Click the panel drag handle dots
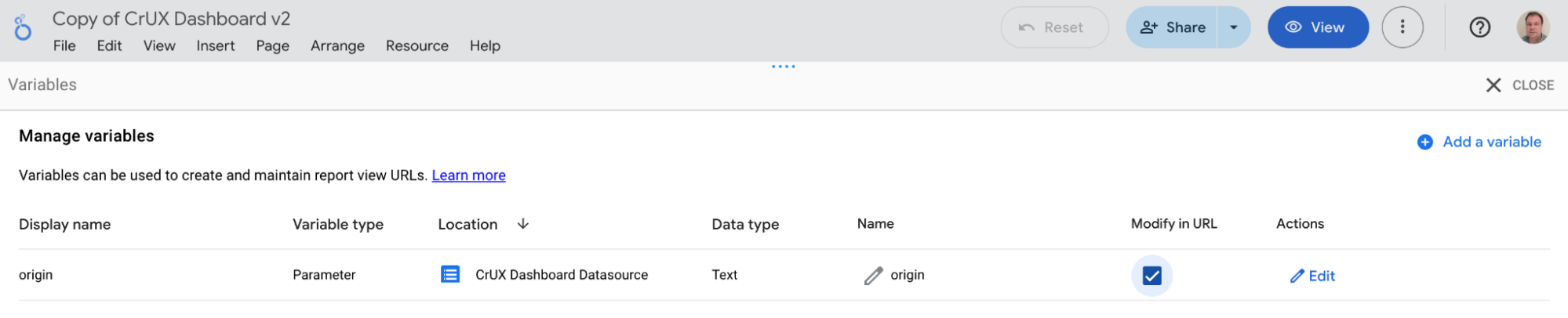Viewport: 1568px width, 318px height. point(783,67)
